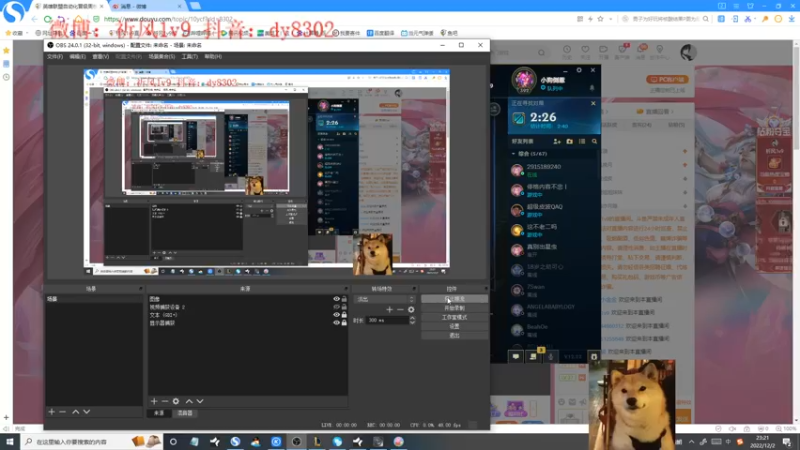The image size is (800, 450).
Task: Increase transition duration with up arrow
Action: click(412, 318)
